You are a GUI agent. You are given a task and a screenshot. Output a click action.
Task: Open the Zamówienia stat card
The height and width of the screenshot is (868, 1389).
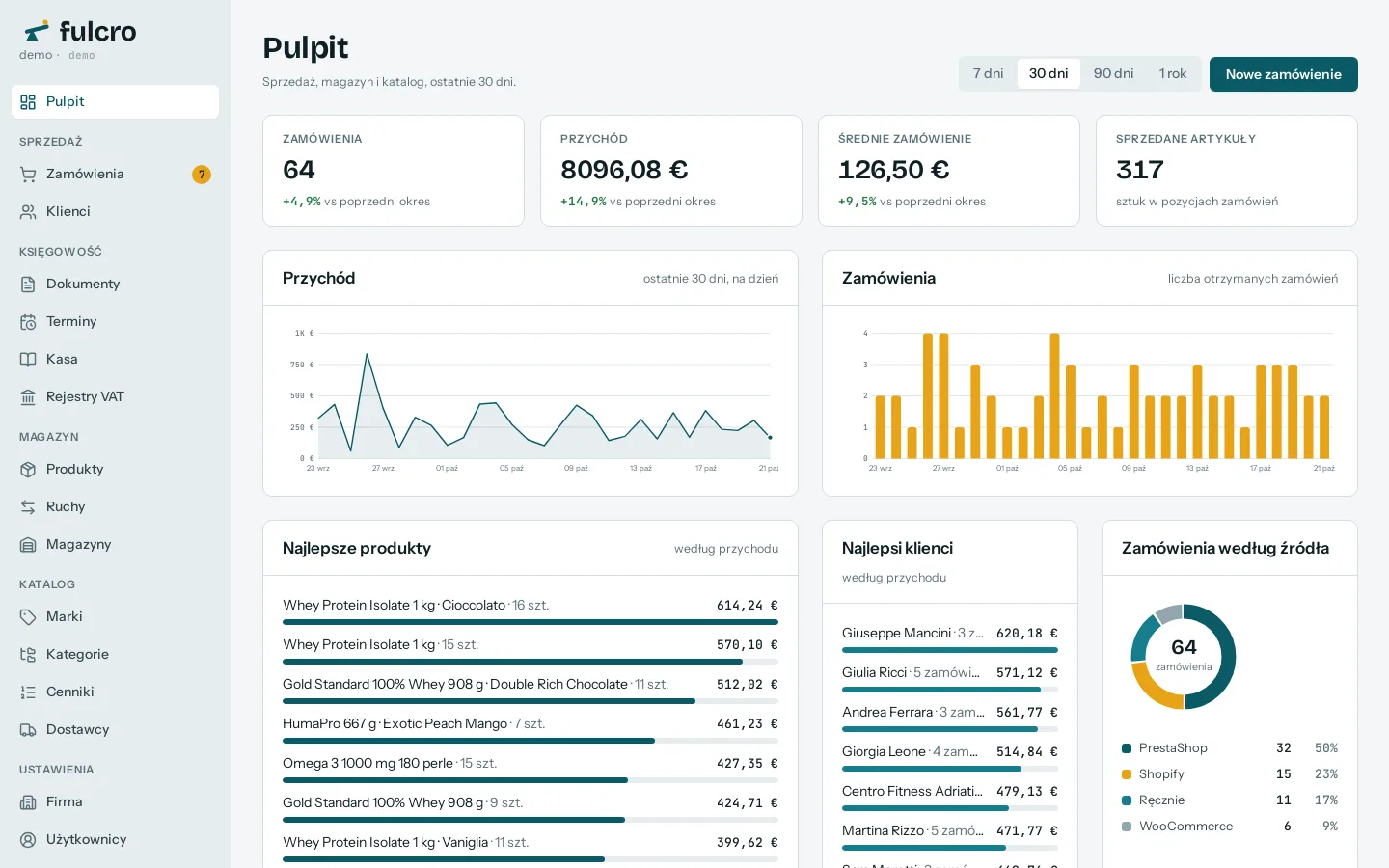[x=394, y=171]
